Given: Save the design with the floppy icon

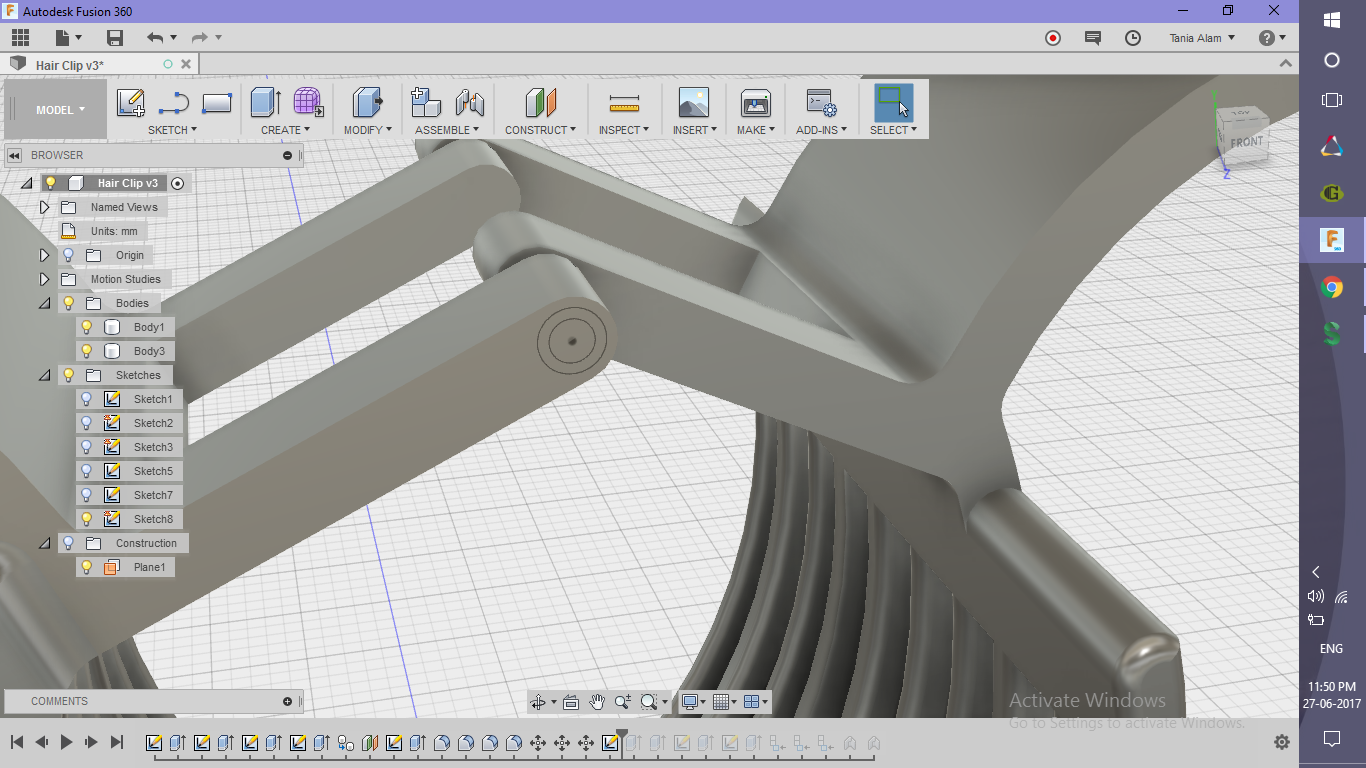Looking at the screenshot, I should click(x=115, y=38).
